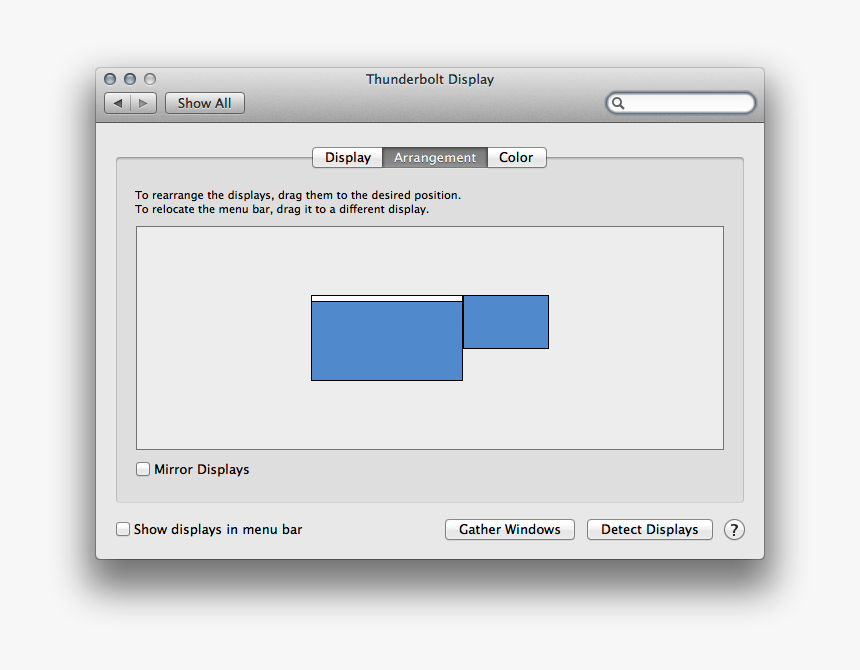This screenshot has width=860, height=670.
Task: Open the help question mark
Action: (x=734, y=530)
